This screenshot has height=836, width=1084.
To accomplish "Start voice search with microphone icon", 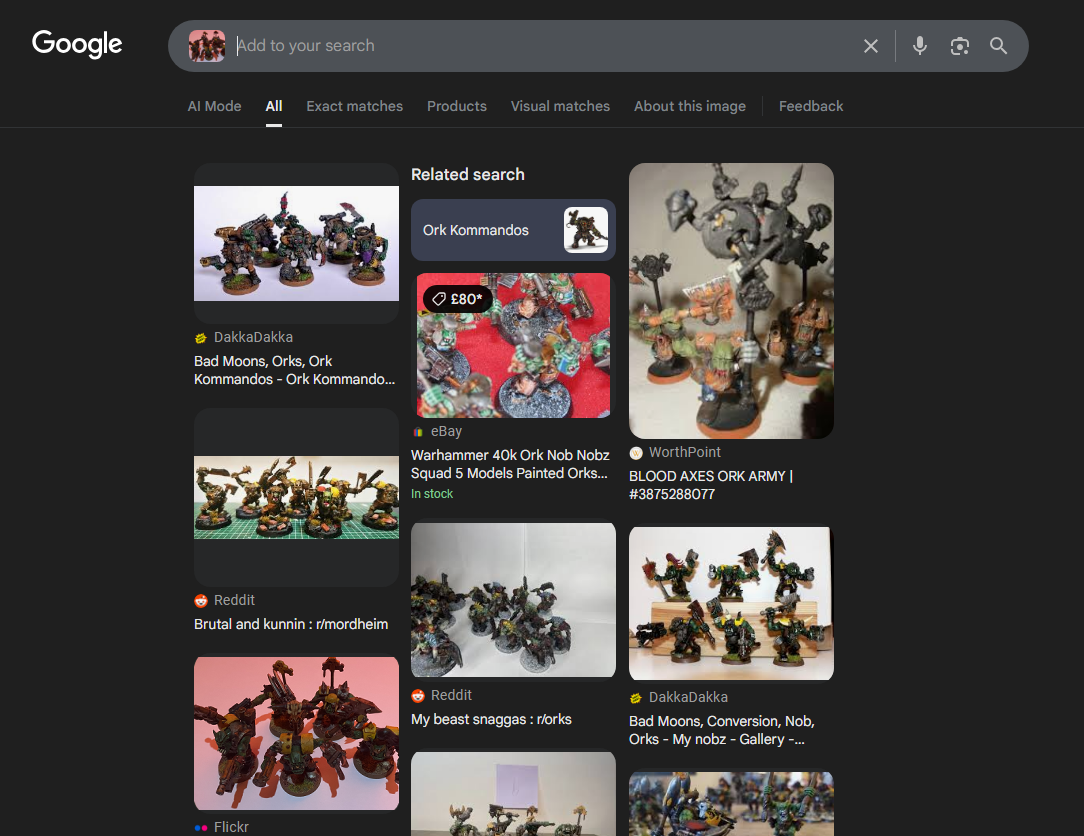I will tap(919, 46).
